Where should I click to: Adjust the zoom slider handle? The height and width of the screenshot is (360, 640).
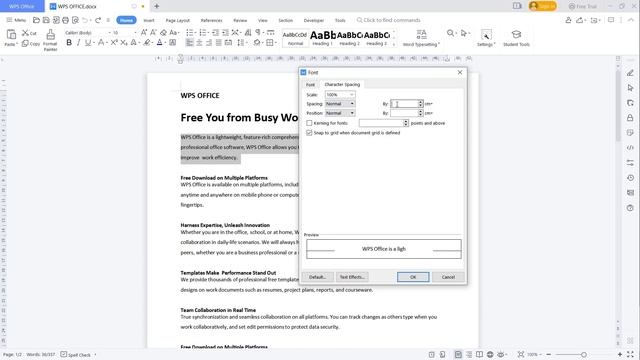coord(584,355)
